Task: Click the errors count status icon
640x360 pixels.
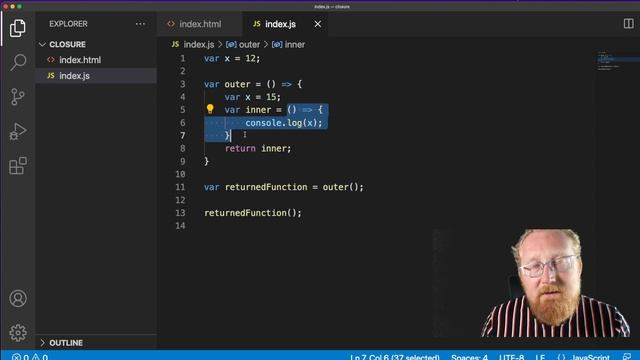Action: point(20,357)
